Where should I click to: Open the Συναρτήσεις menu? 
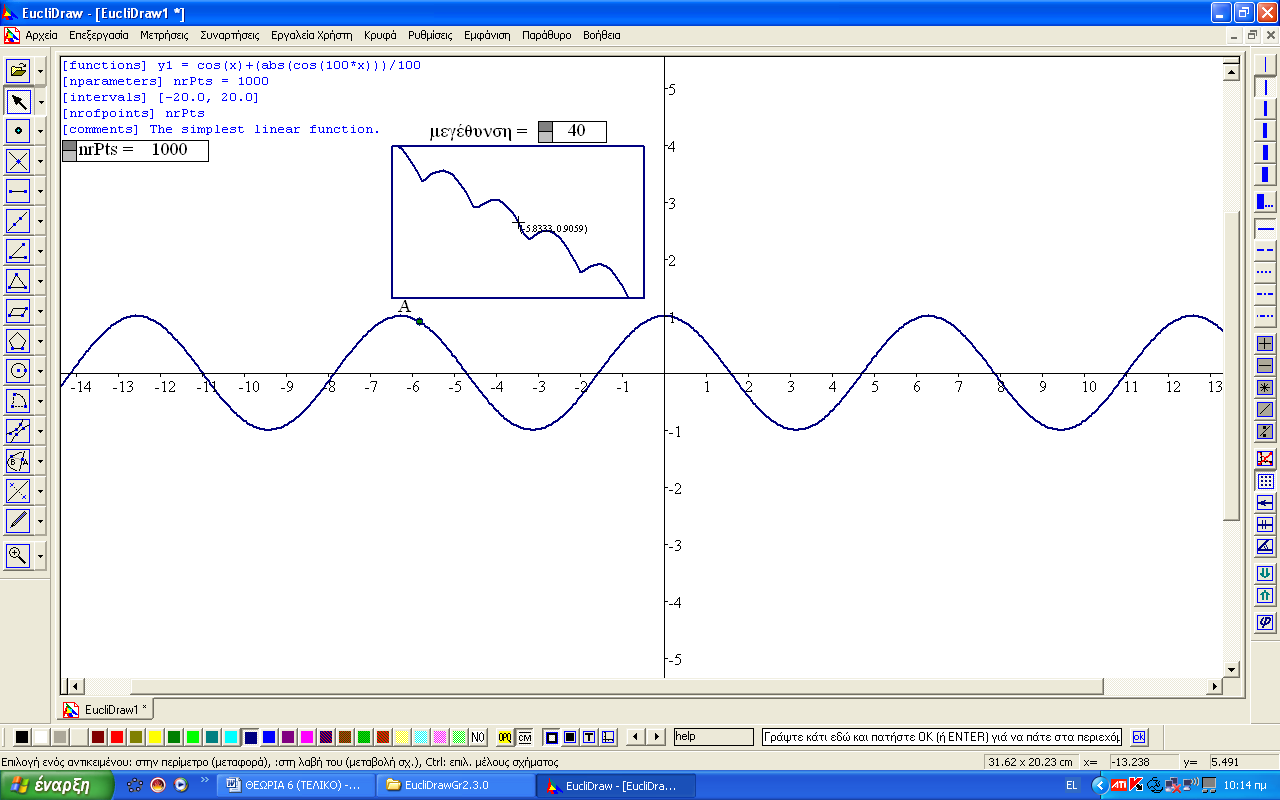231,35
